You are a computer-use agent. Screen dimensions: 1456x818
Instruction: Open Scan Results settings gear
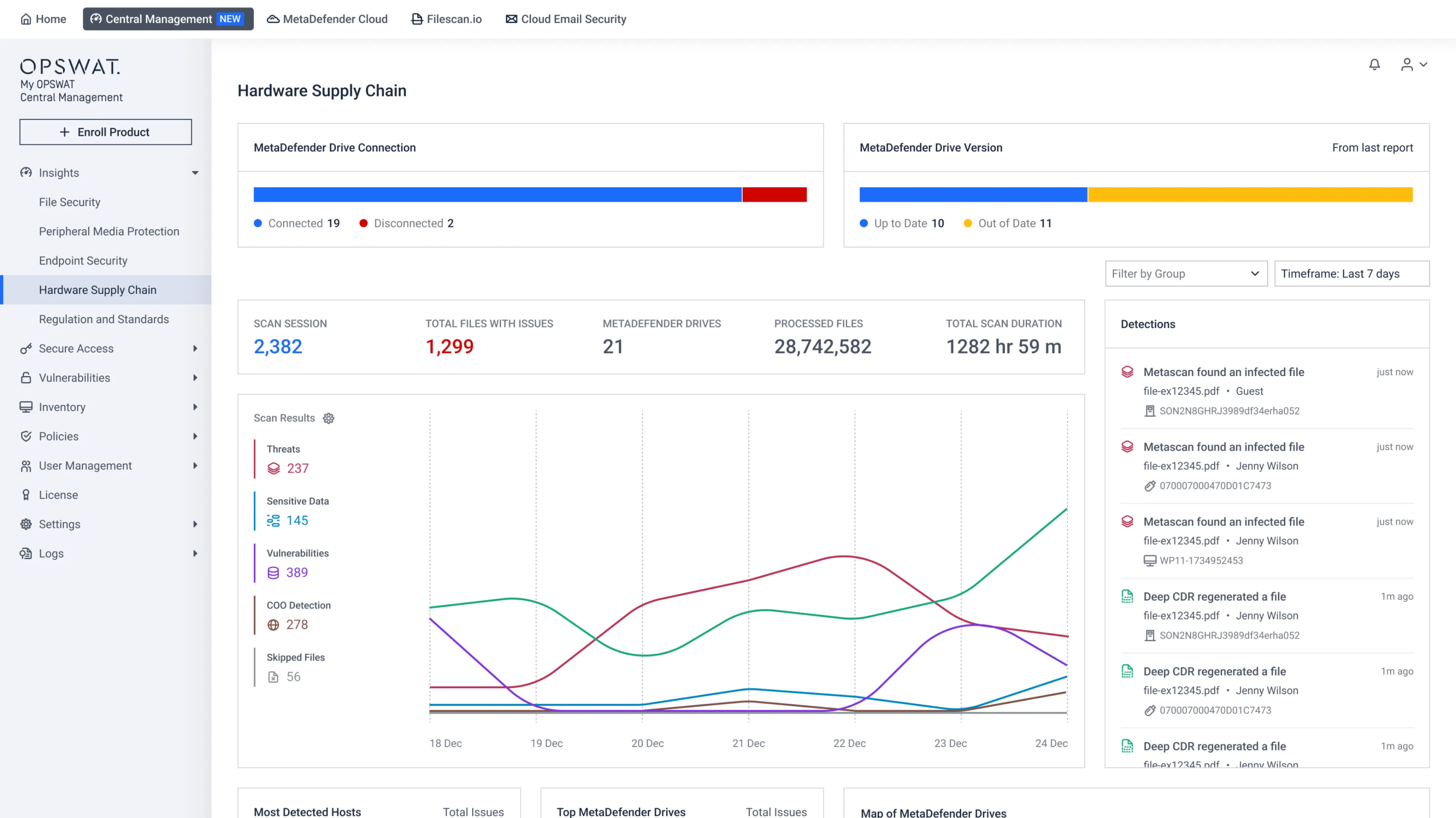coord(328,418)
